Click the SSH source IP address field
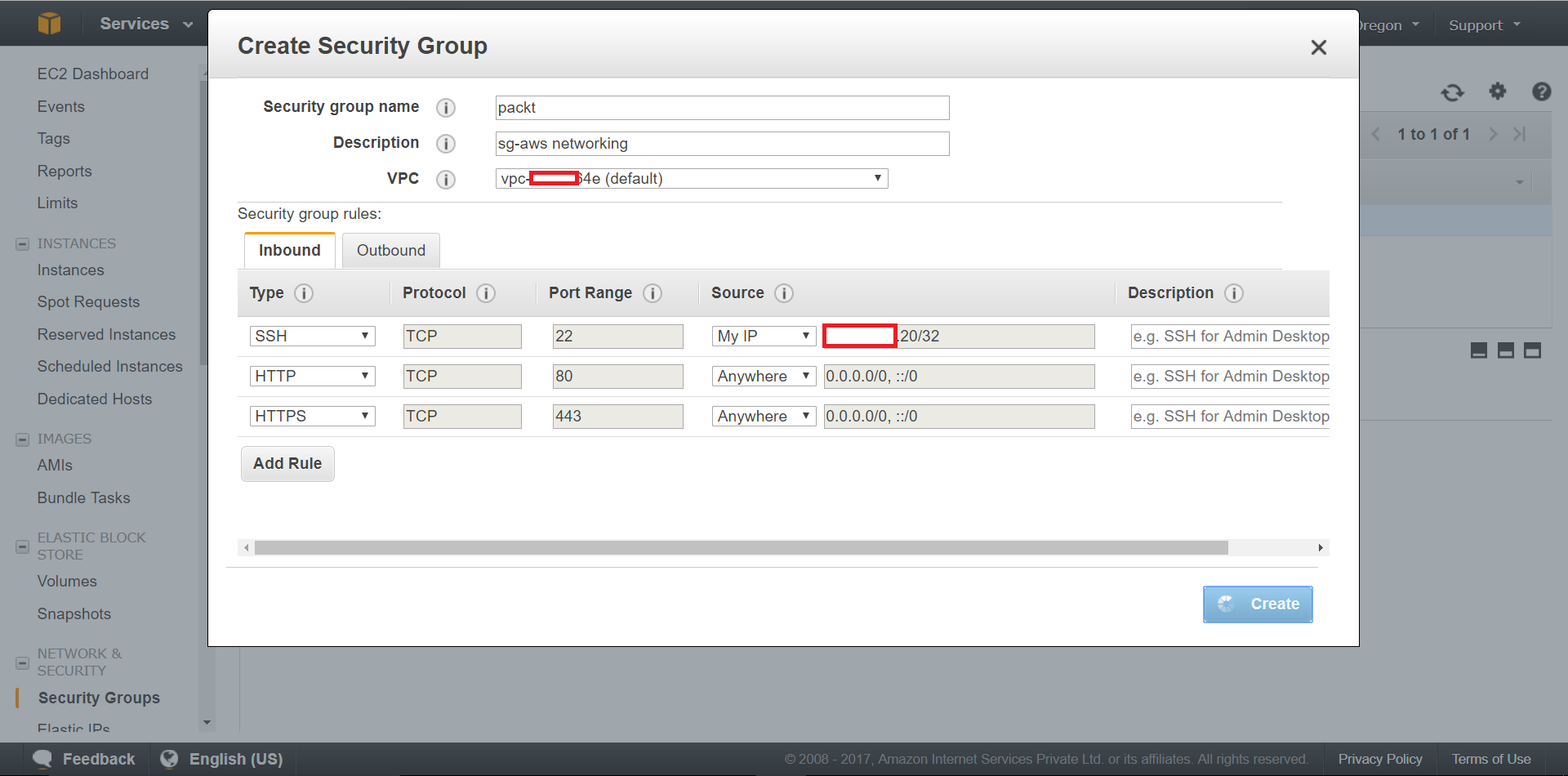 click(959, 336)
